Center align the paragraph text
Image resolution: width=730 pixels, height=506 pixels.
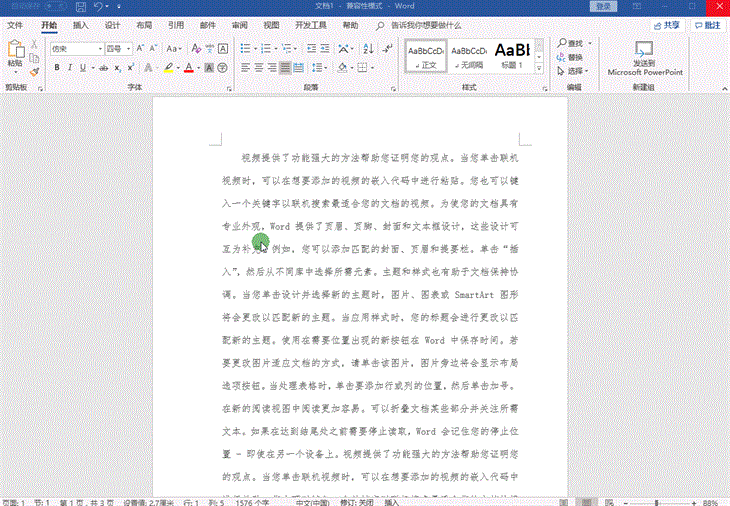coord(259,68)
